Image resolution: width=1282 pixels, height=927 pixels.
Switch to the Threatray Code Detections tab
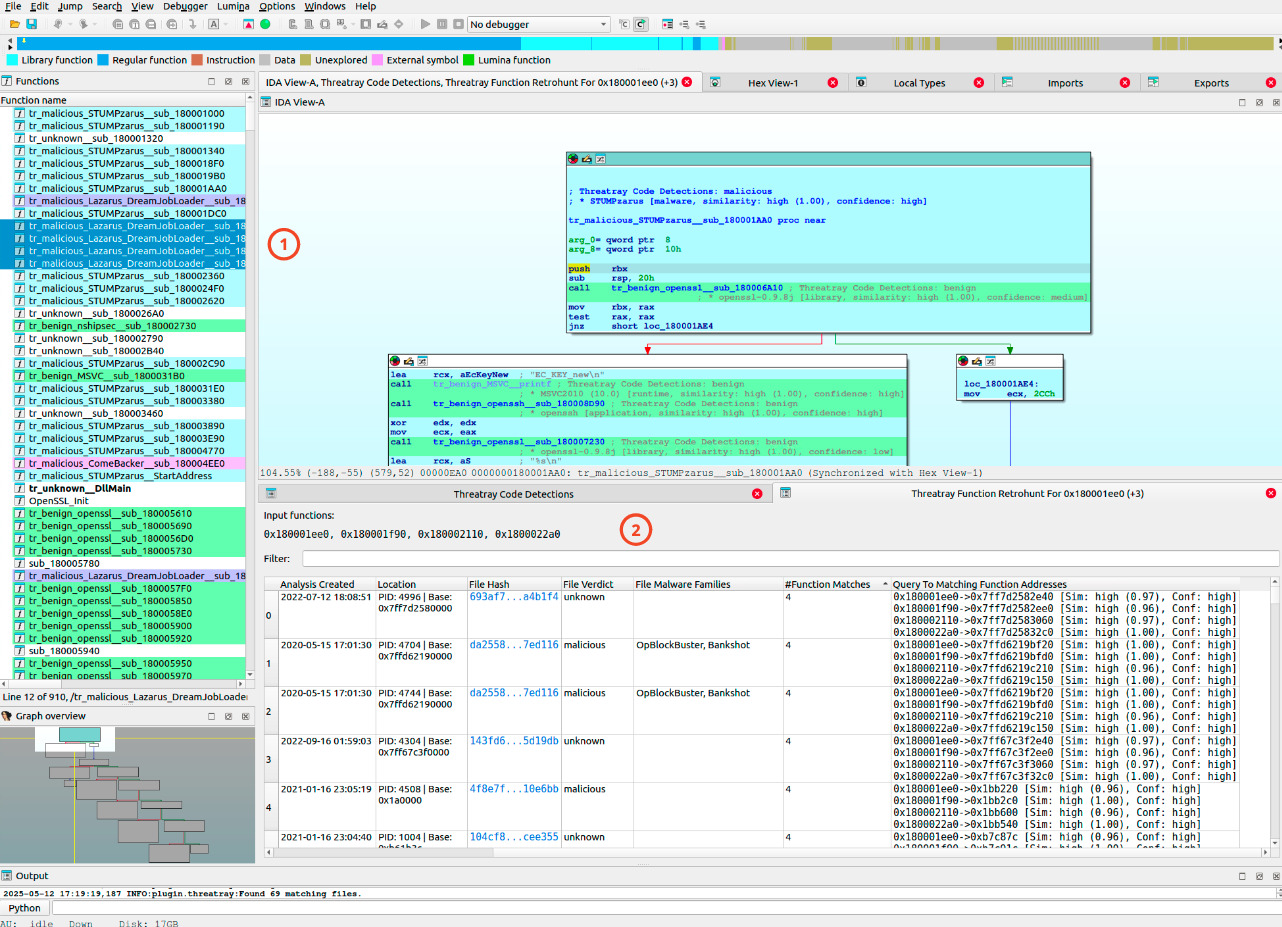(513, 494)
